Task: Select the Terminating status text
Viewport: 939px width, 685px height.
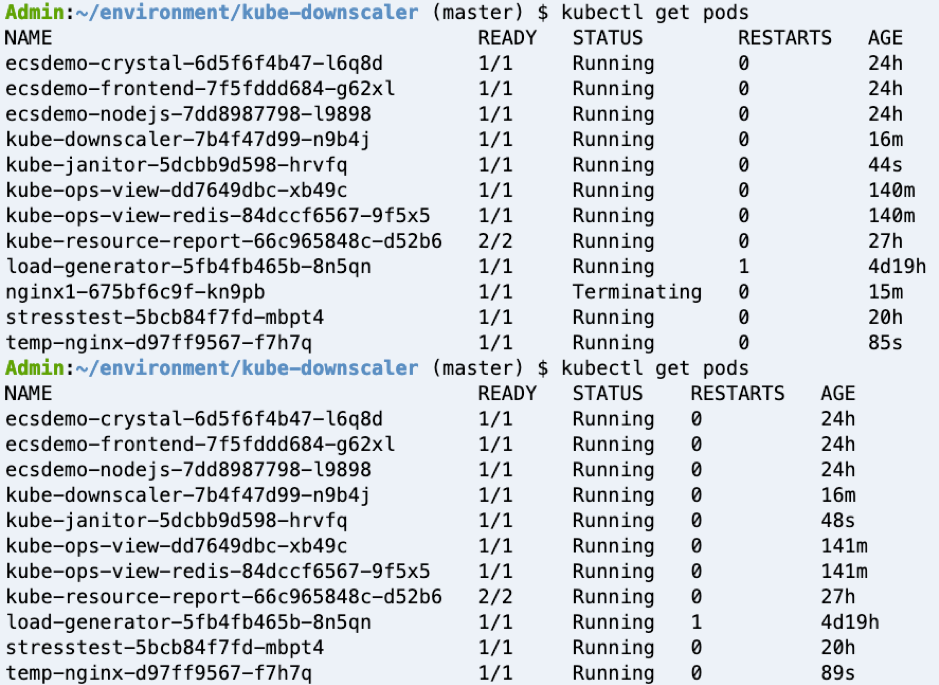Action: (637, 292)
